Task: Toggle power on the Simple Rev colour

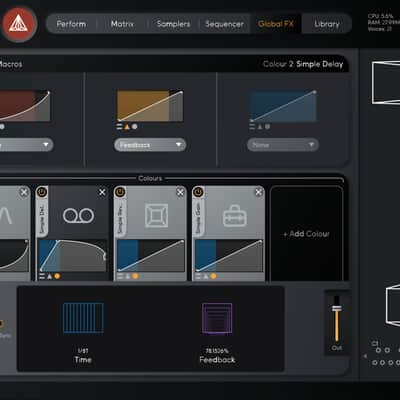Action: pyautogui.click(x=120, y=192)
